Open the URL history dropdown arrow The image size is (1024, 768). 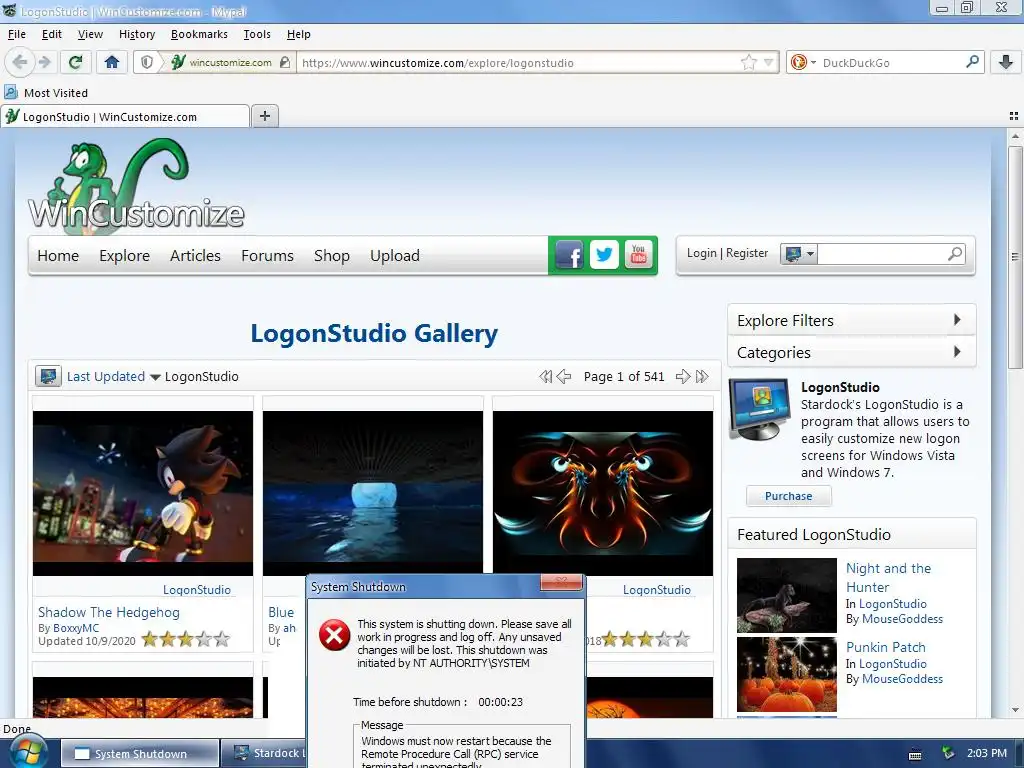click(x=769, y=63)
